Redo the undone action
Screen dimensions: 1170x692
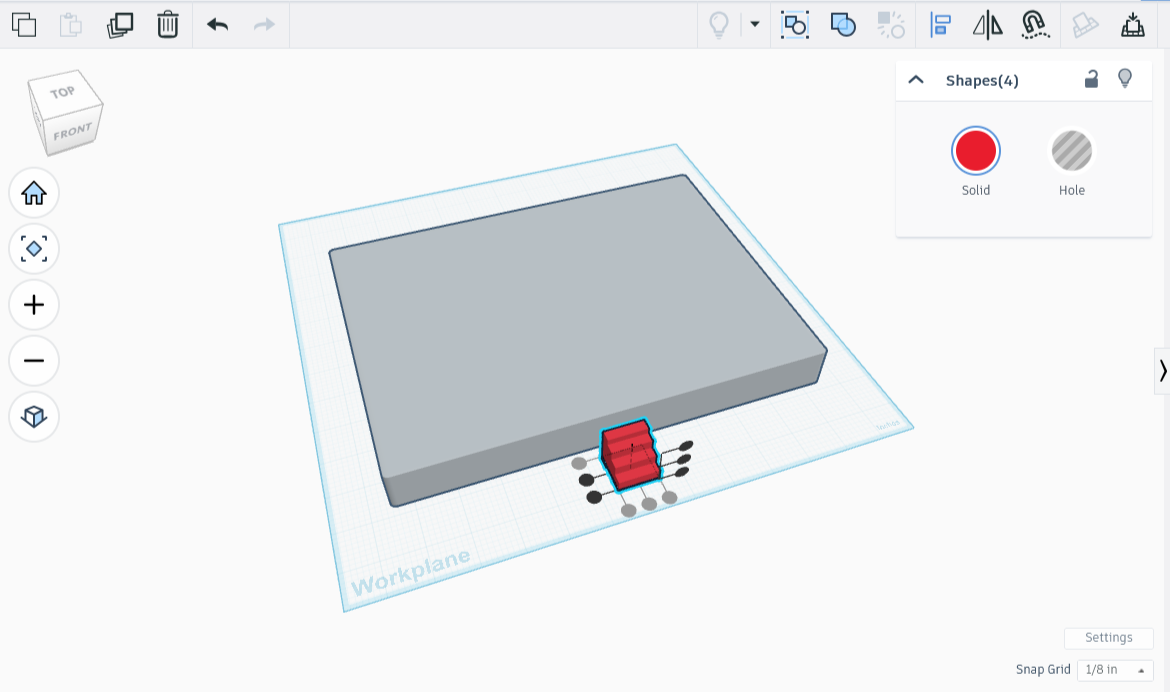click(264, 25)
